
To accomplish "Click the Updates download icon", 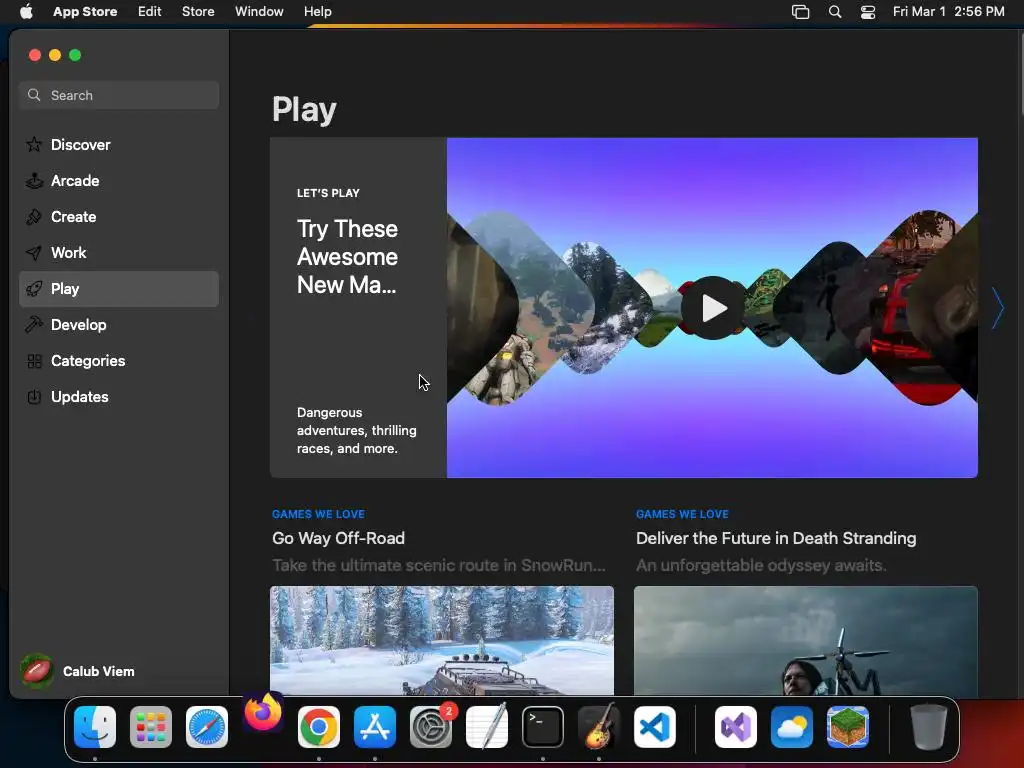I will (x=34, y=396).
